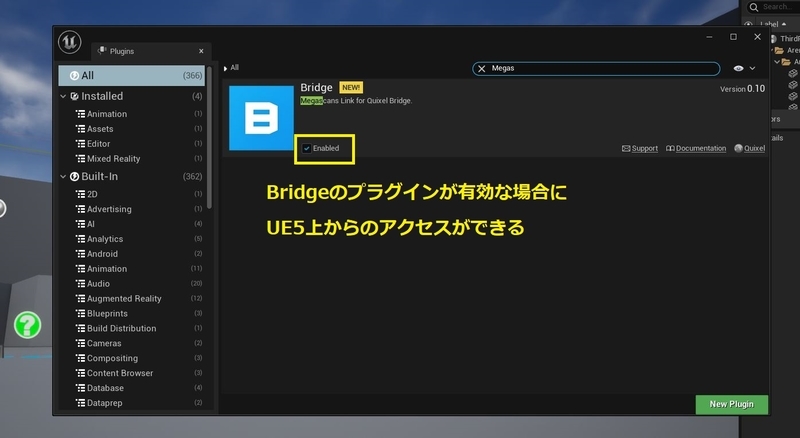
Task: Select the 2D category
Action: pyautogui.click(x=133, y=194)
